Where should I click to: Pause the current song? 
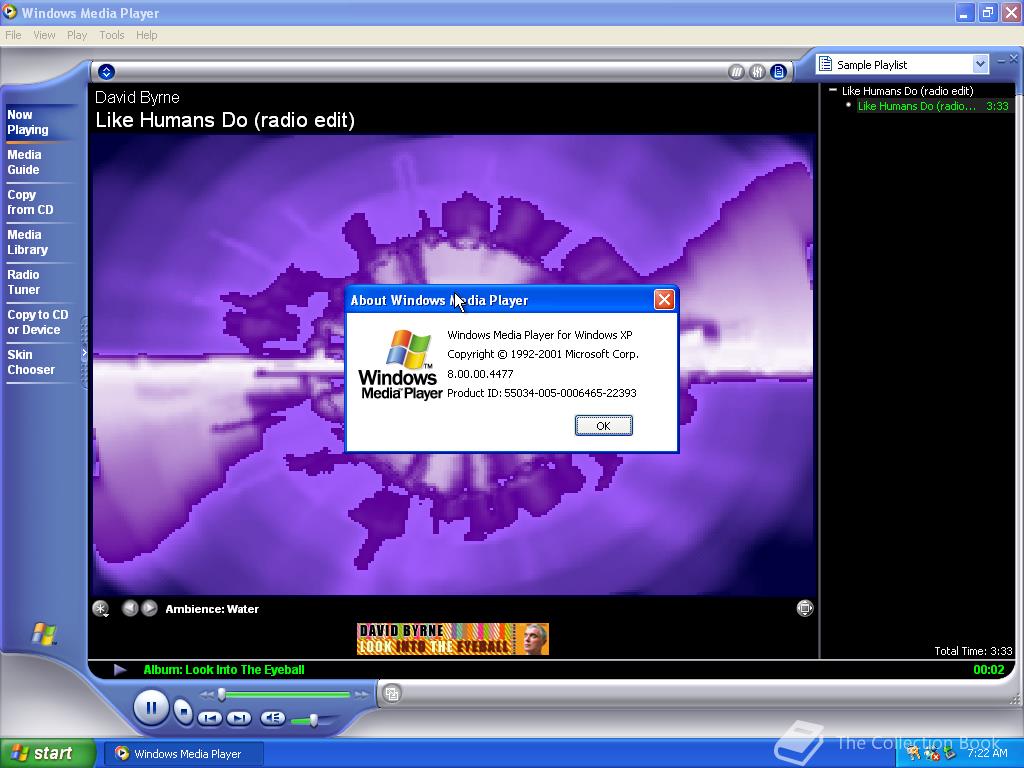pyautogui.click(x=151, y=708)
